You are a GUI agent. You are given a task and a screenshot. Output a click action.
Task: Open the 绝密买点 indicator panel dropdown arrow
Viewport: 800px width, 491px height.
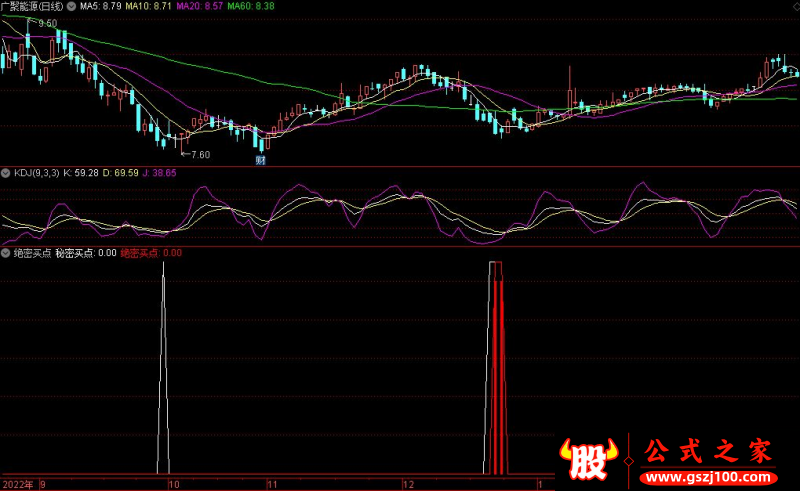[6, 253]
